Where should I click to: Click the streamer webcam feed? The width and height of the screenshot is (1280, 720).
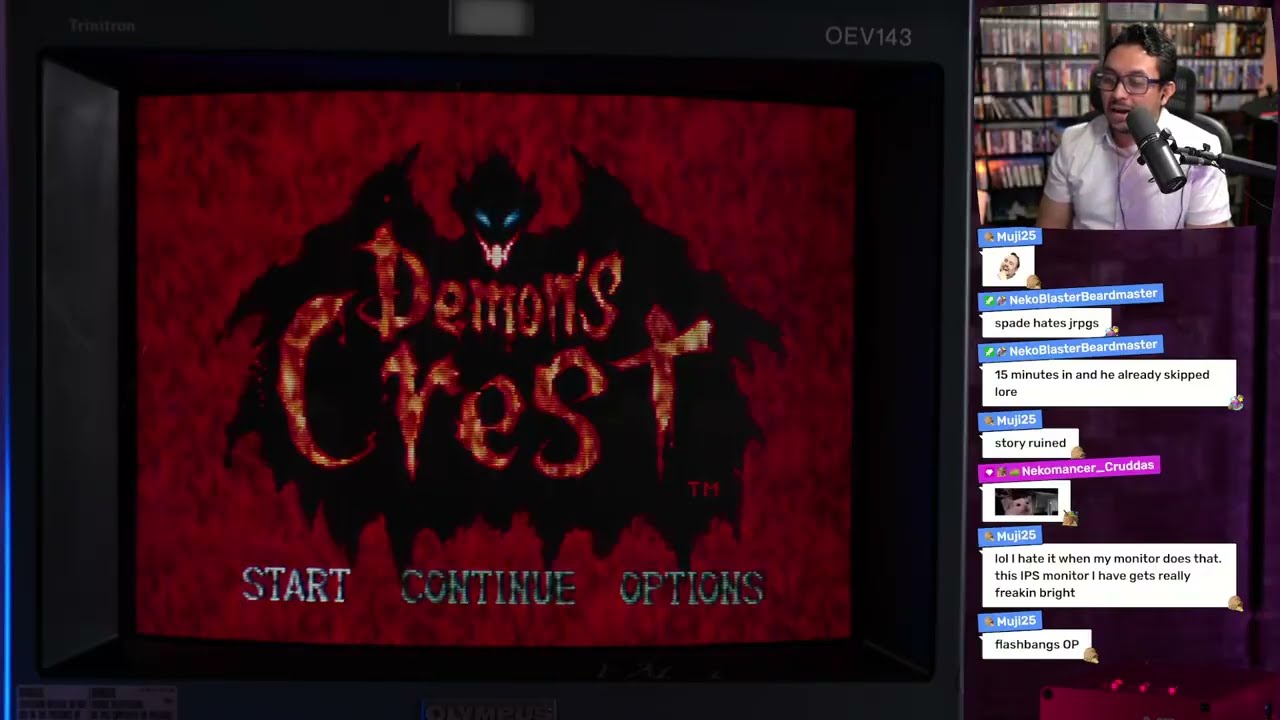(x=1125, y=115)
